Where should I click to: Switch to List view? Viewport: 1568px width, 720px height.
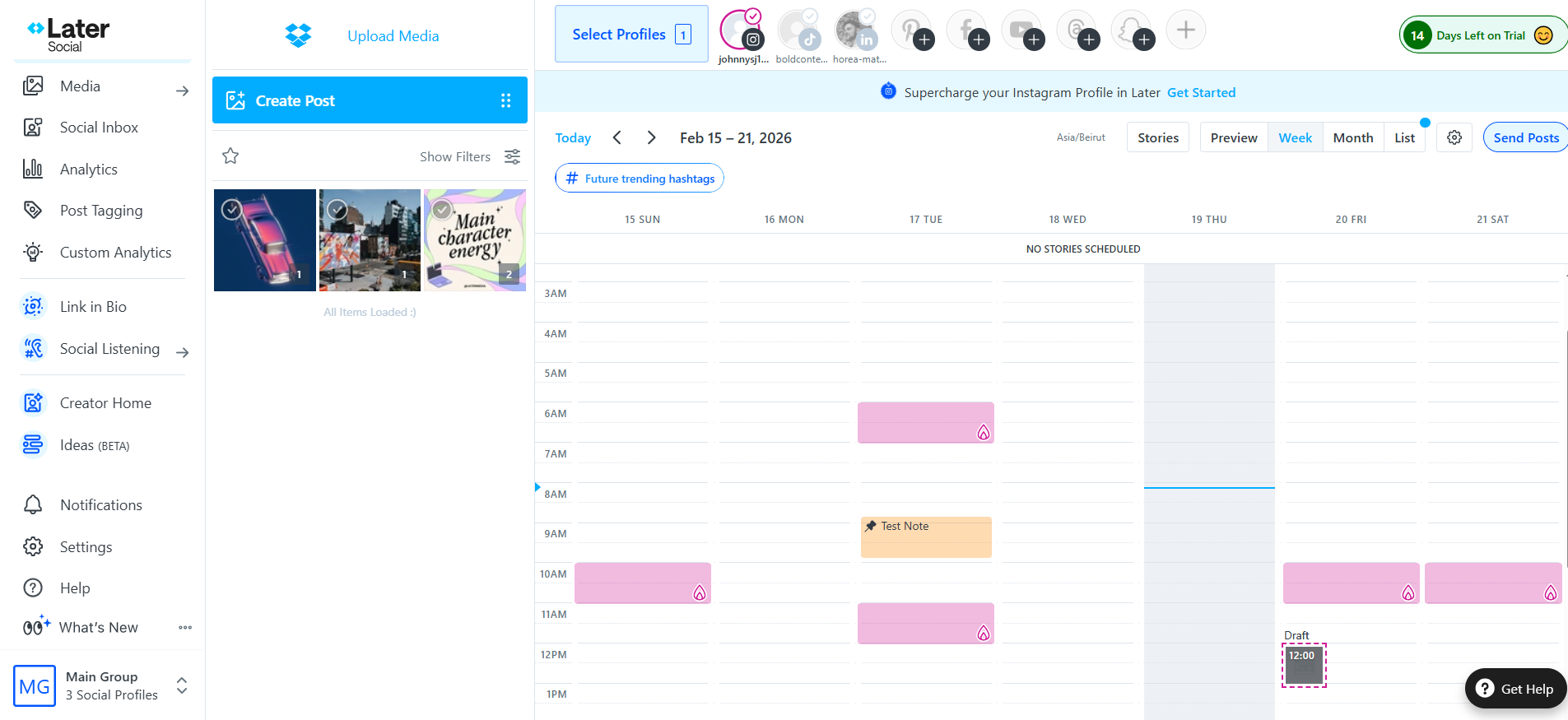point(1404,137)
